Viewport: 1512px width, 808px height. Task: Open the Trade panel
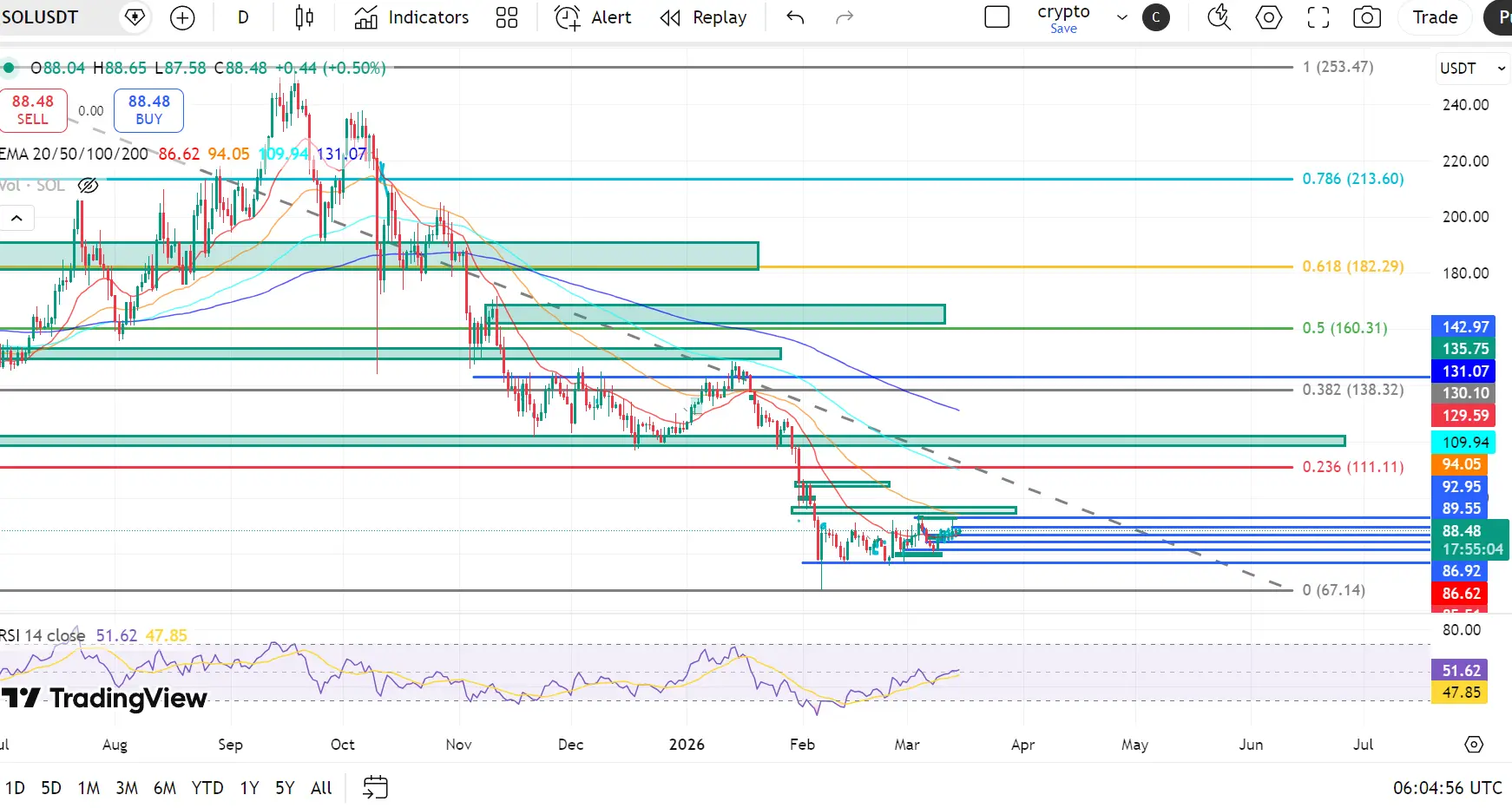click(1435, 17)
